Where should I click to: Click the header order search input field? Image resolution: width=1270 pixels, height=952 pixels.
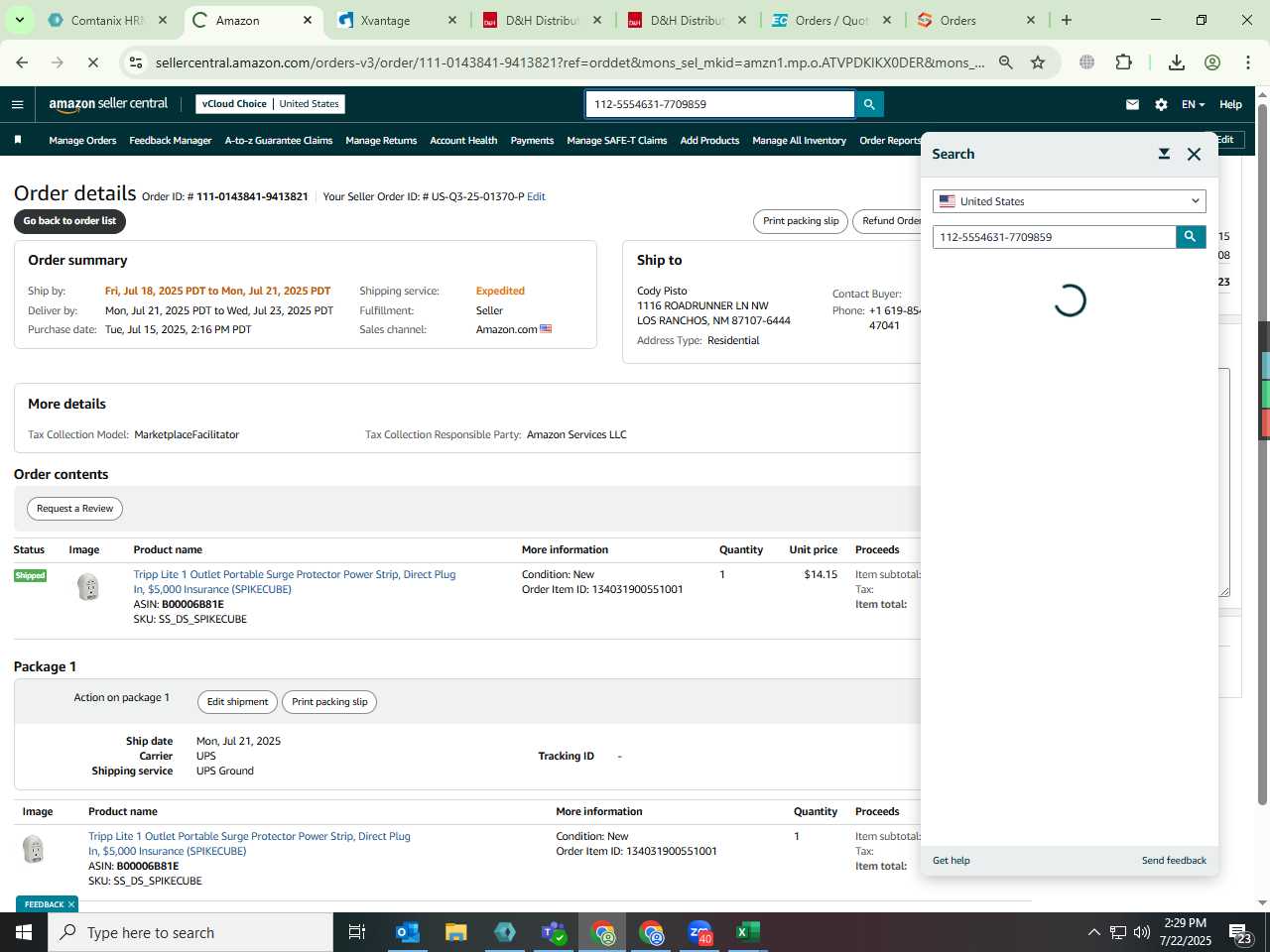coord(720,104)
